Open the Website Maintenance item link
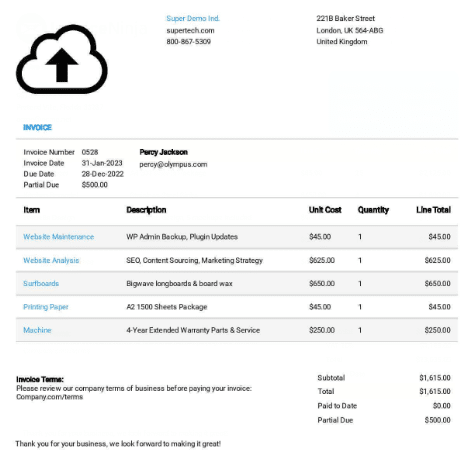This screenshot has height=470, width=469. tap(59, 237)
